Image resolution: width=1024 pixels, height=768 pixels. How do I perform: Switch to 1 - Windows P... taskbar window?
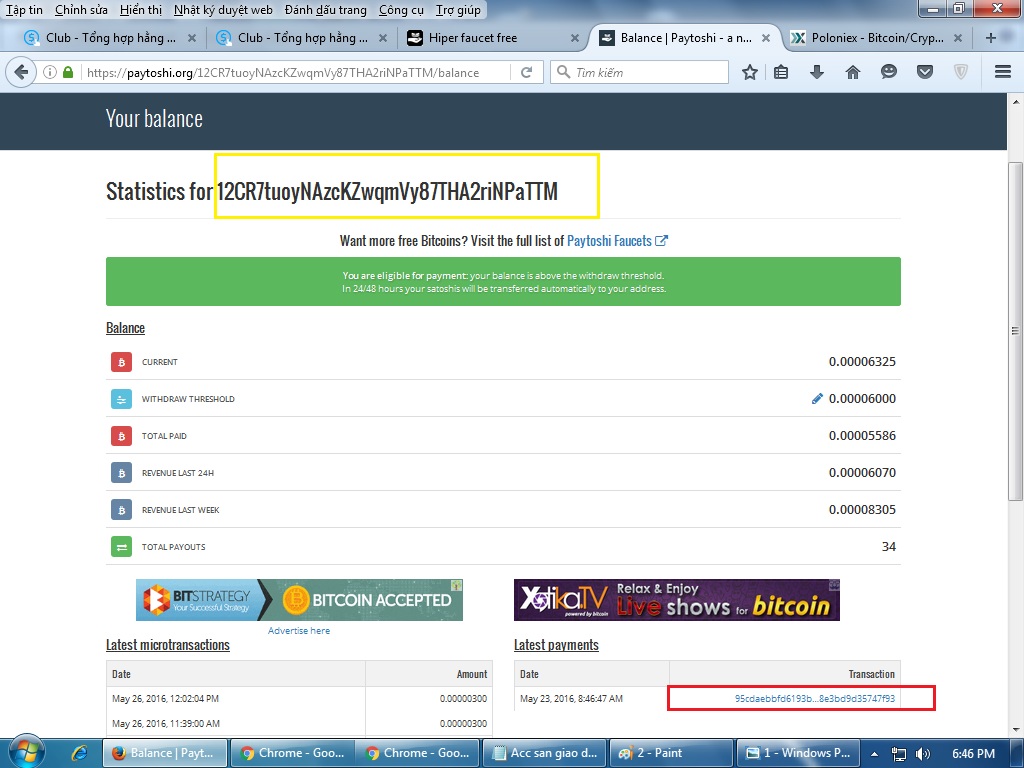pos(798,753)
